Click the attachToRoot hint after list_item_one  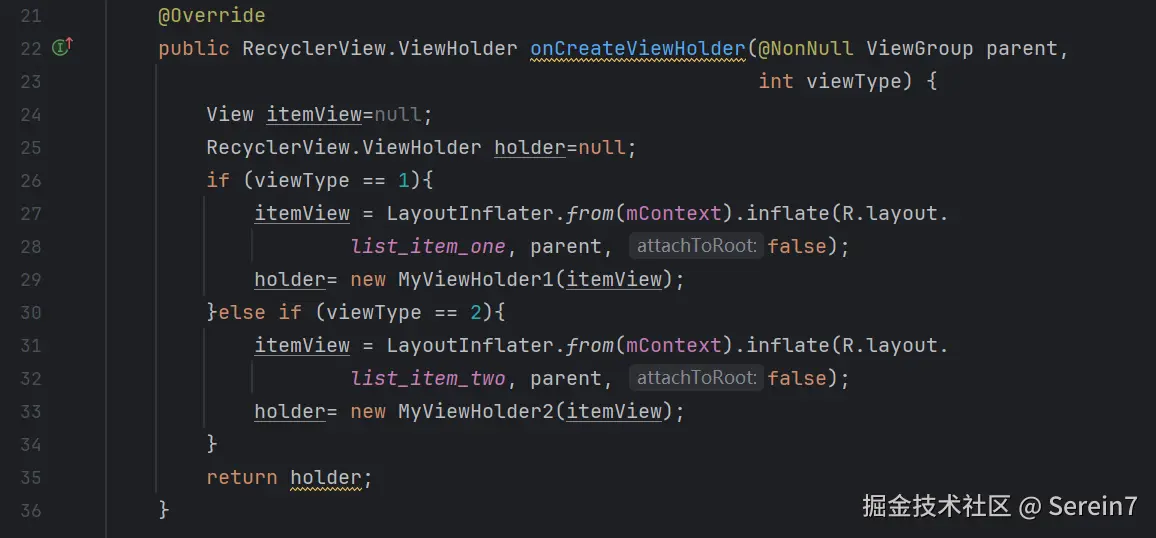coord(696,246)
